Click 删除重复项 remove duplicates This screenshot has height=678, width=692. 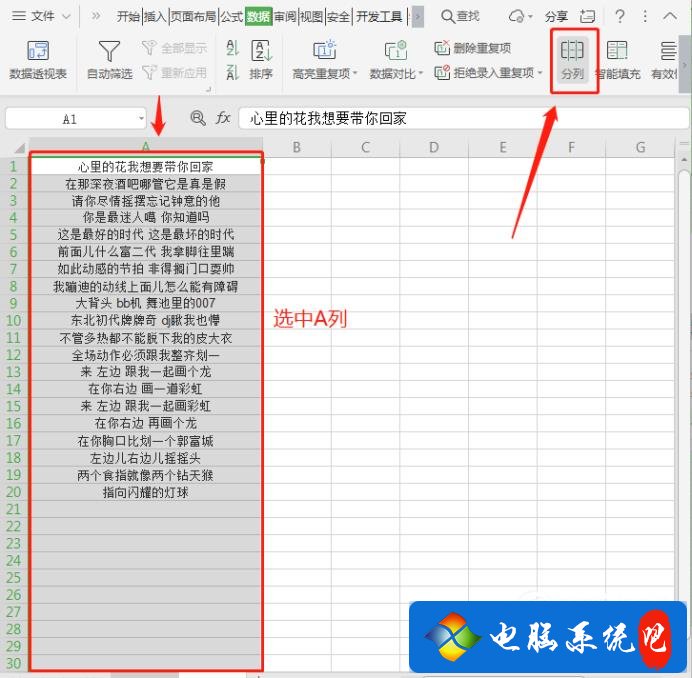click(473, 48)
